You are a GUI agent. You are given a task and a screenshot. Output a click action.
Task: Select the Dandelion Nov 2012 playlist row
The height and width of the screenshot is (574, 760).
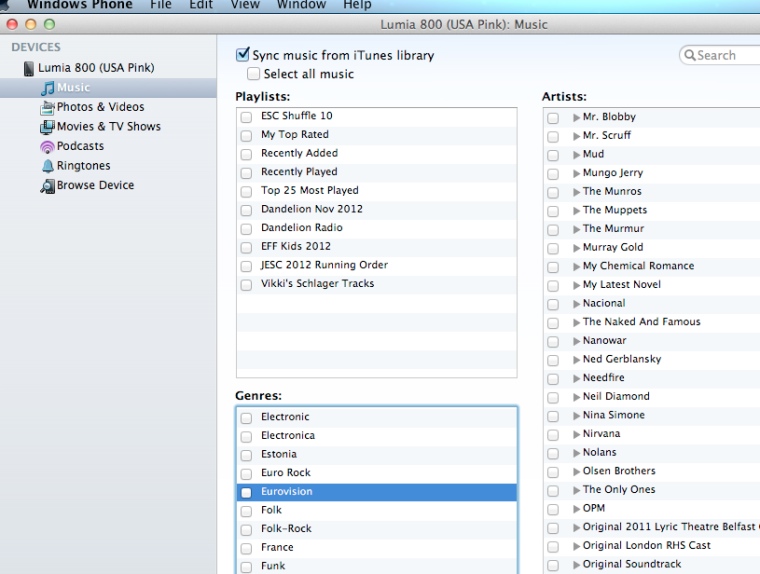coord(377,209)
